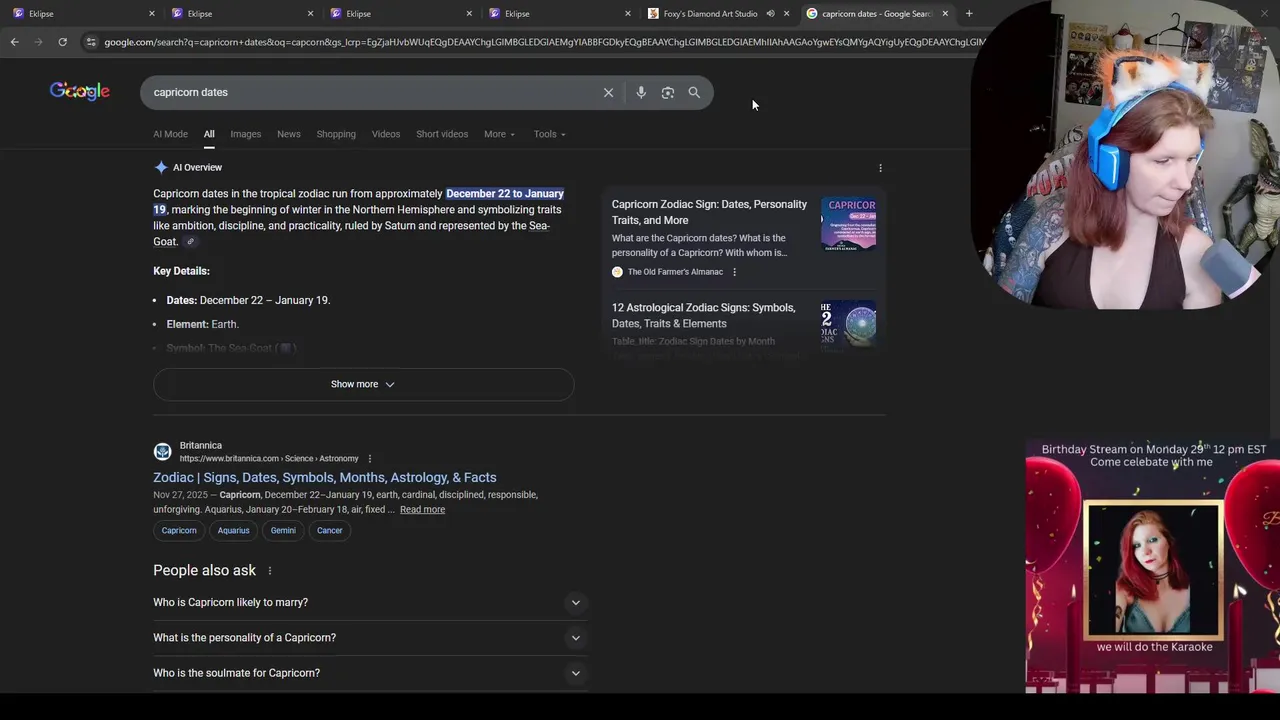Image resolution: width=1280 pixels, height=720 pixels.
Task: Click The Old Farmer's Almanac source name
Action: pos(675,272)
